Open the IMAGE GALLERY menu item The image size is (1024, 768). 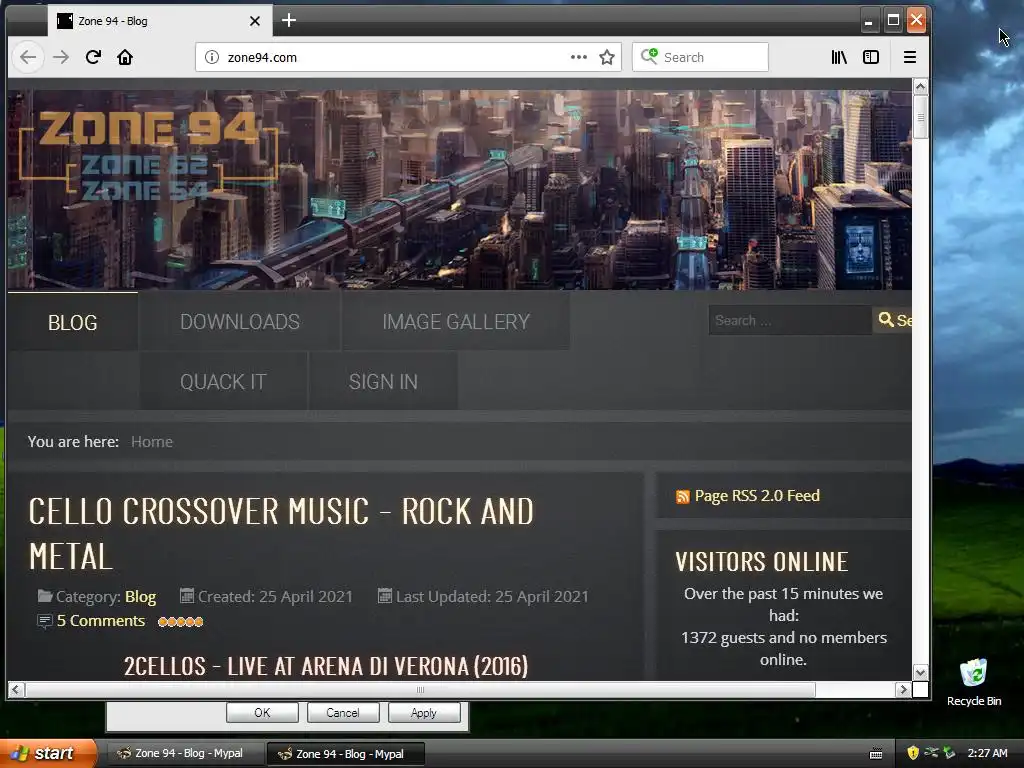[456, 322]
